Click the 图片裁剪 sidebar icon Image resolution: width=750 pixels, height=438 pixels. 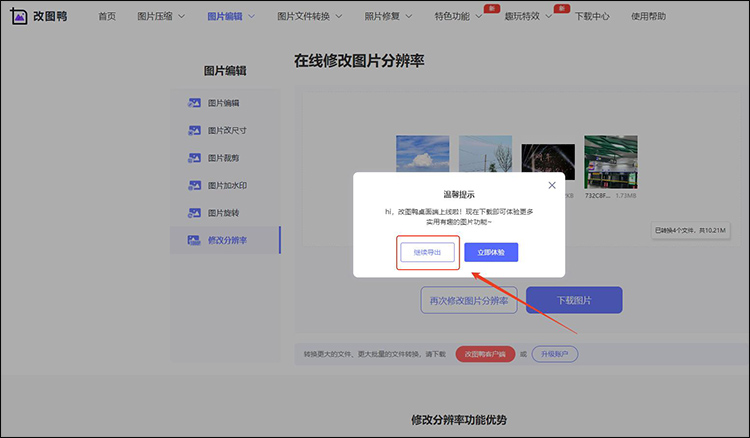tap(194, 158)
